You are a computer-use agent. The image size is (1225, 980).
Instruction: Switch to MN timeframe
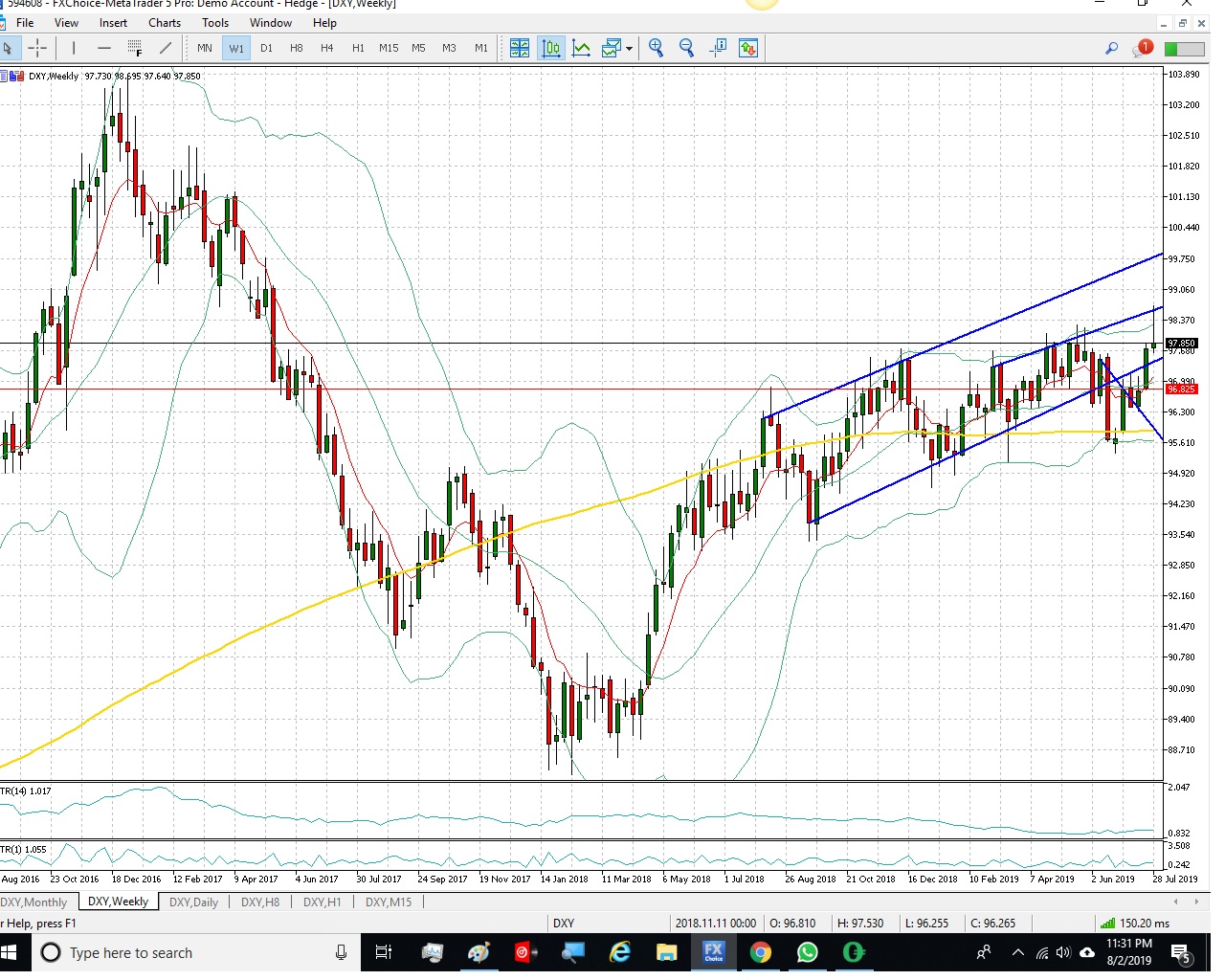coord(205,48)
